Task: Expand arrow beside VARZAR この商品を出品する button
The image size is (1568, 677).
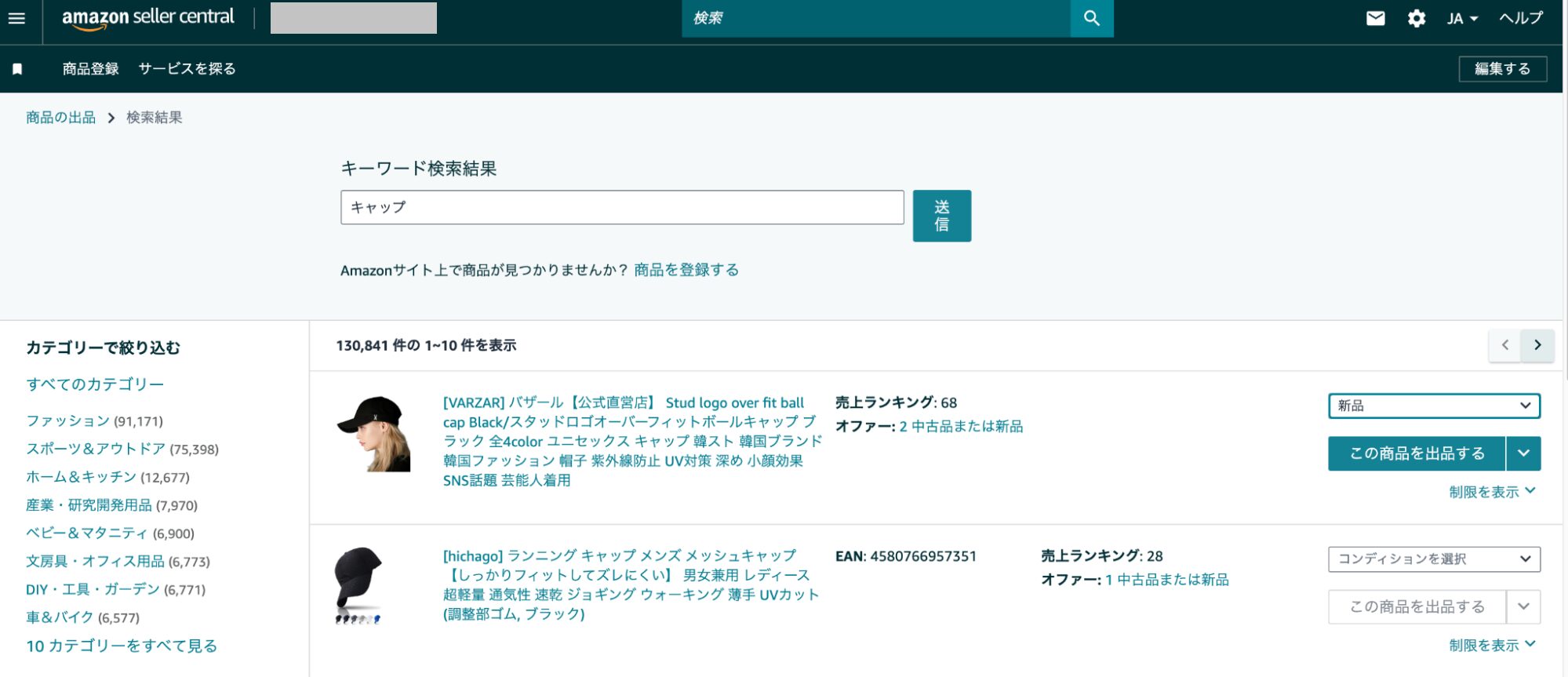Action: [1523, 453]
